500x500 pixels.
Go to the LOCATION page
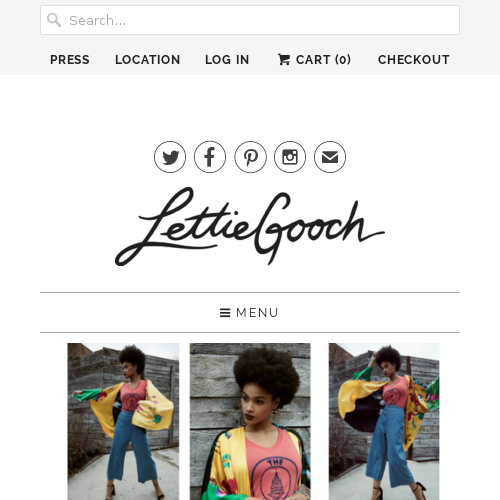coord(148,60)
